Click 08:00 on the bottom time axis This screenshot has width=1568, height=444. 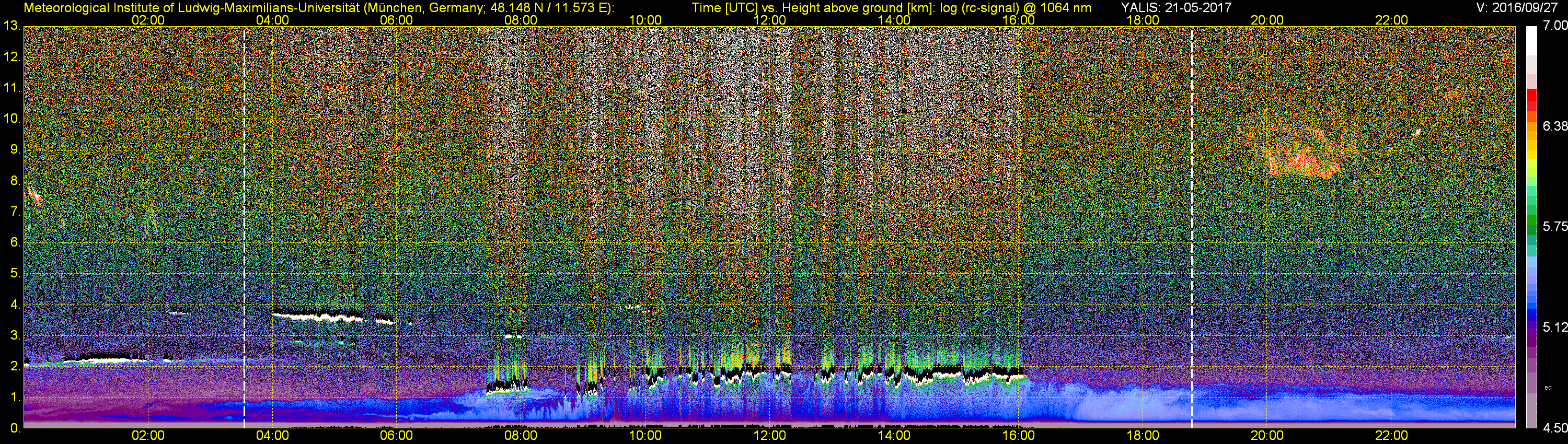point(521,436)
